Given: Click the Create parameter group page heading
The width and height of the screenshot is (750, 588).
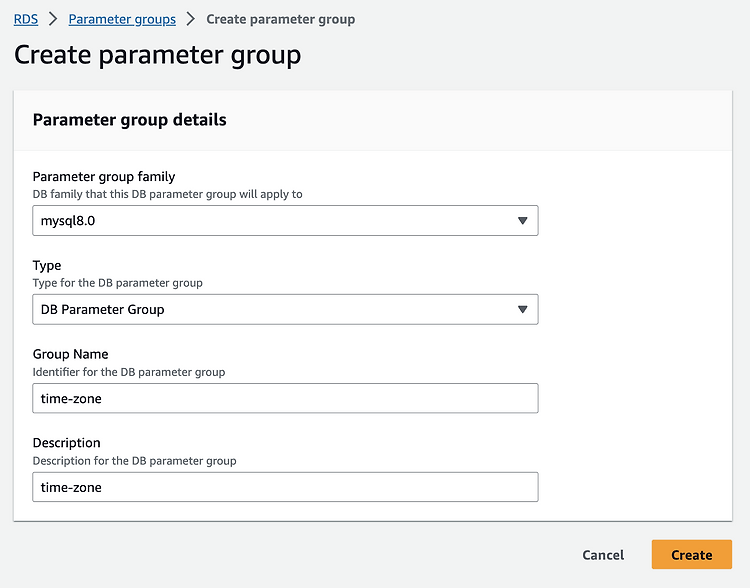Looking at the screenshot, I should (x=157, y=55).
